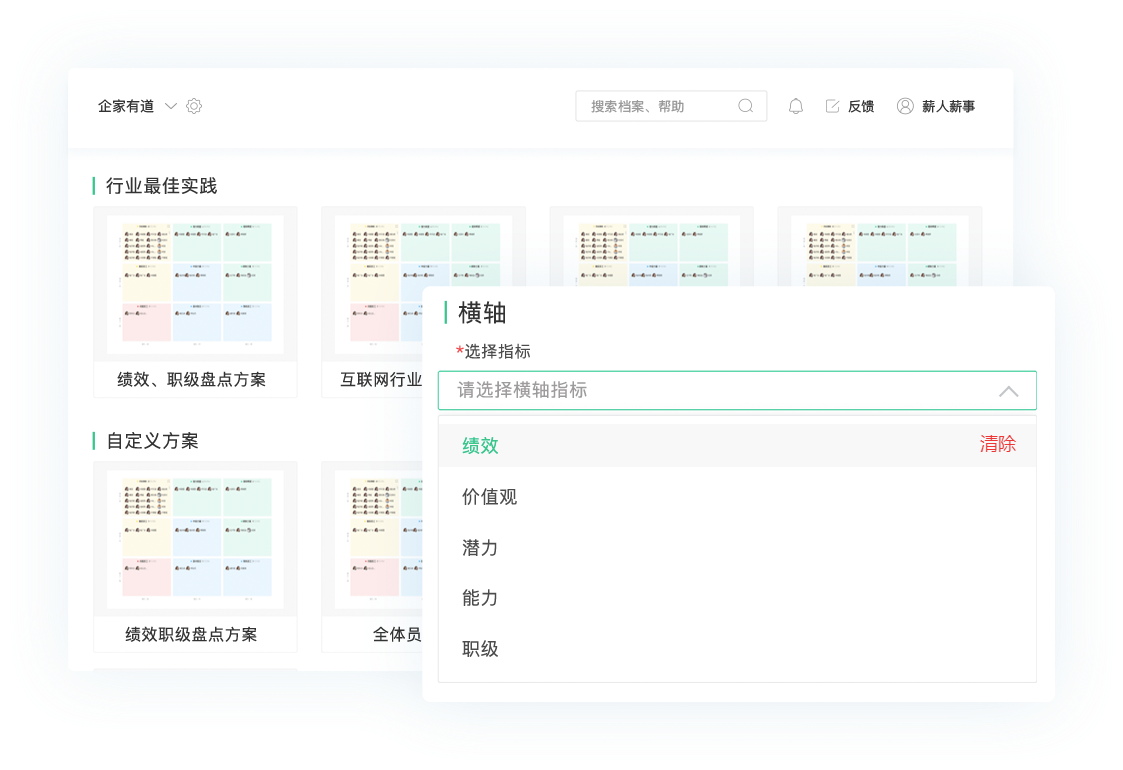
Task: Select the 绩效 indicator option
Action: point(480,445)
